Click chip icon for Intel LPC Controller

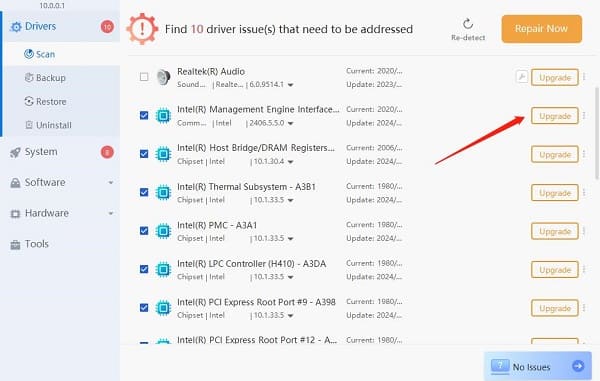tap(163, 269)
